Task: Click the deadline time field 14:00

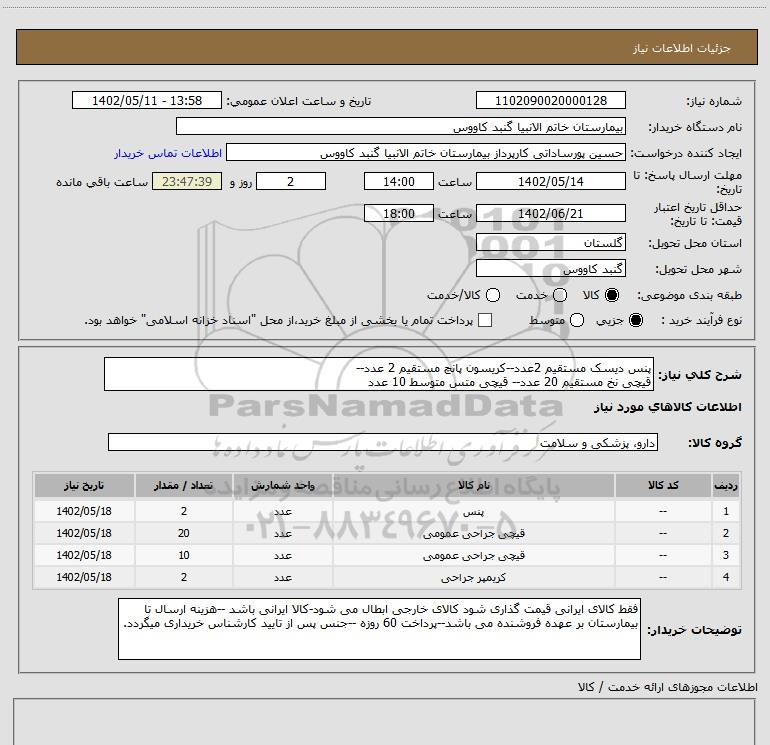Action: pyautogui.click(x=399, y=181)
